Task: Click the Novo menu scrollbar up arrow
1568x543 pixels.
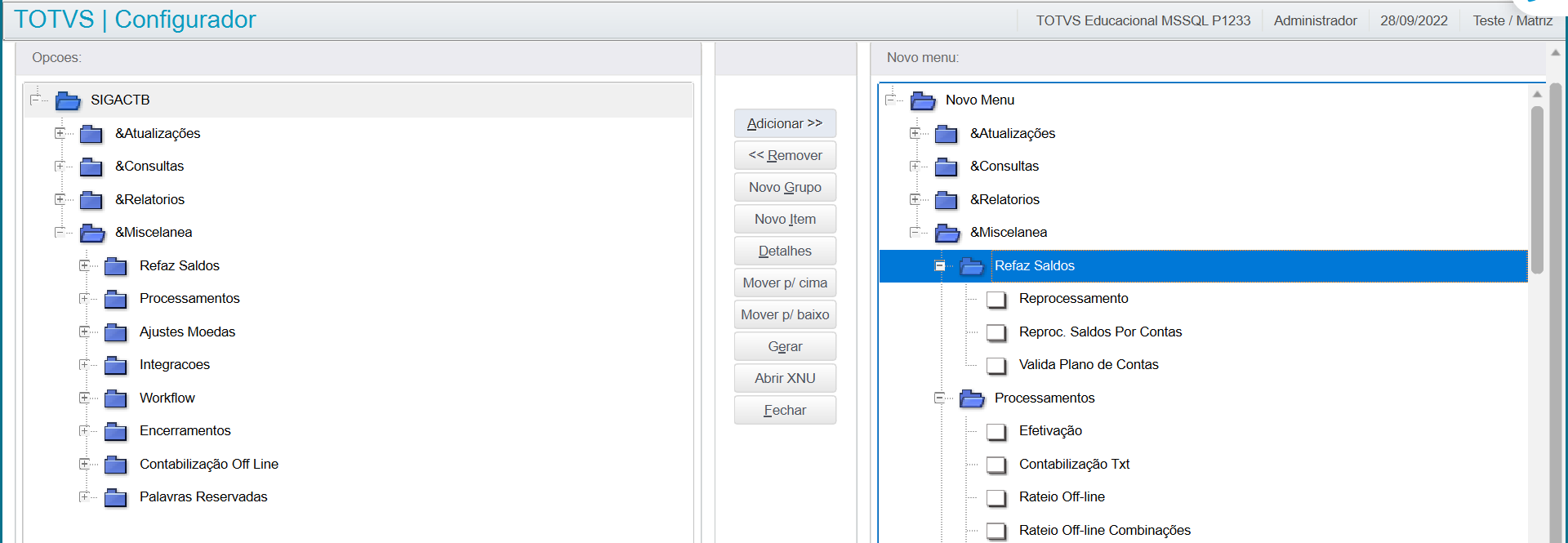Action: [1537, 94]
